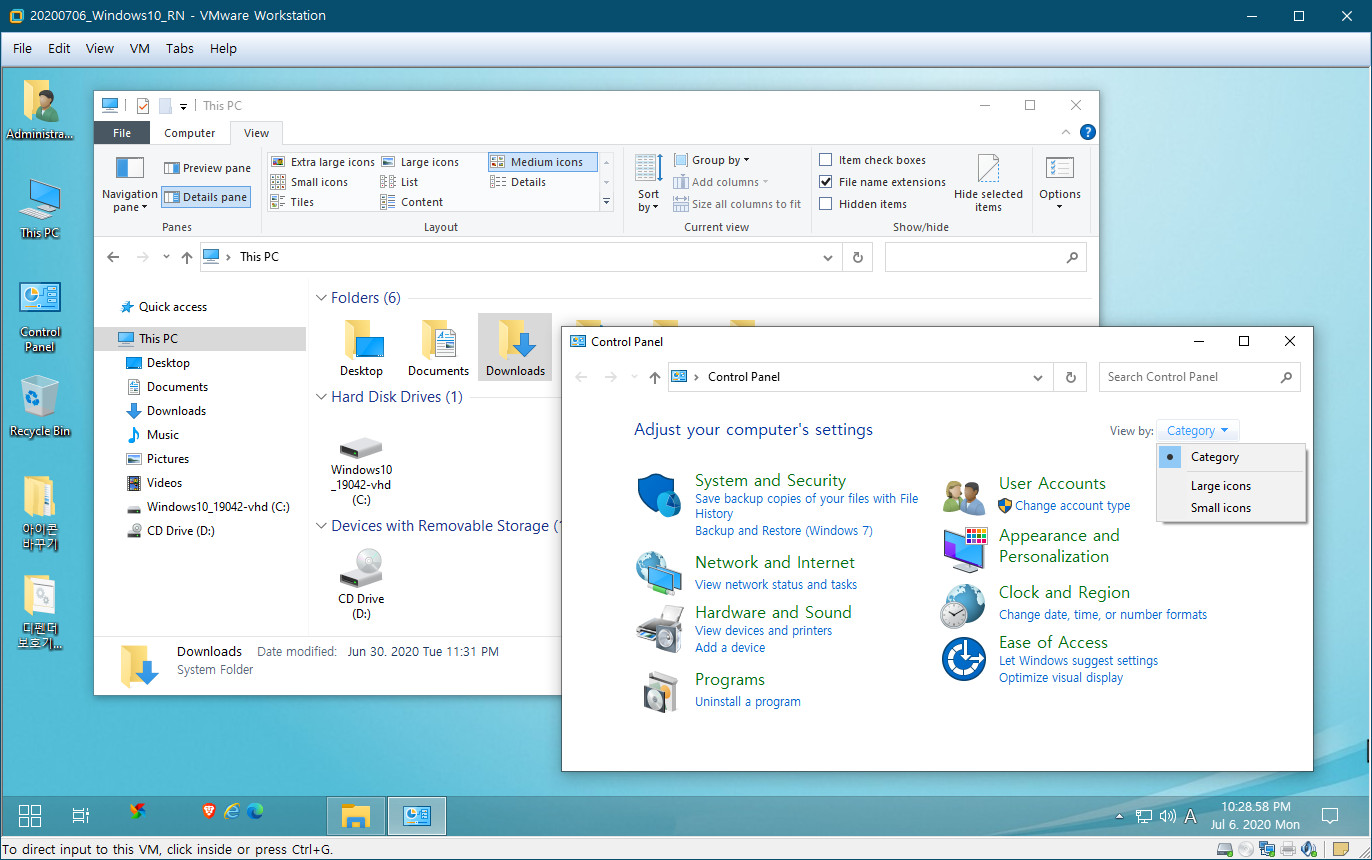Open the This PC desktop icon
This screenshot has height=860, width=1372.
point(40,200)
